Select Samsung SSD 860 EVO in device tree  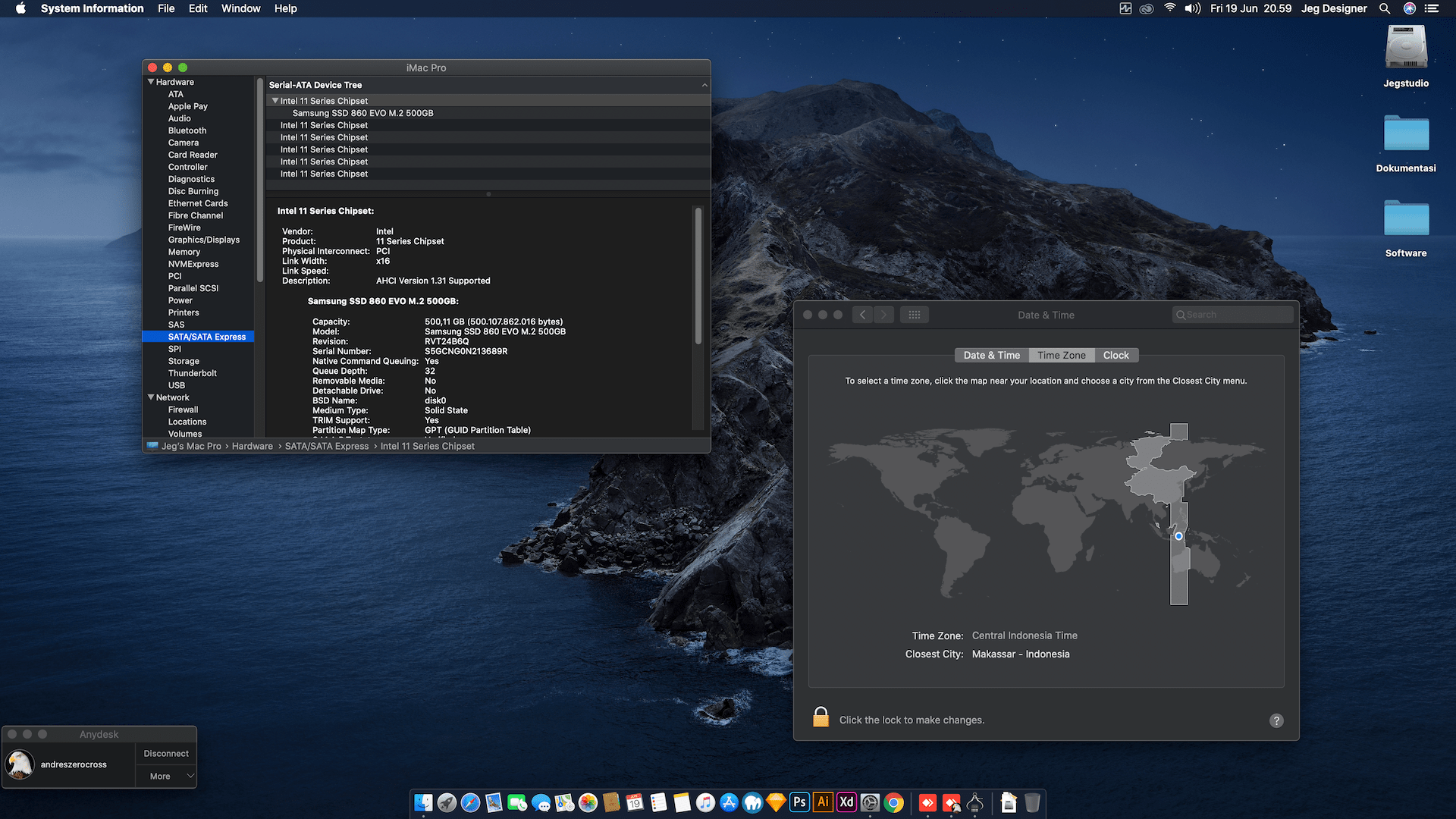coord(362,113)
